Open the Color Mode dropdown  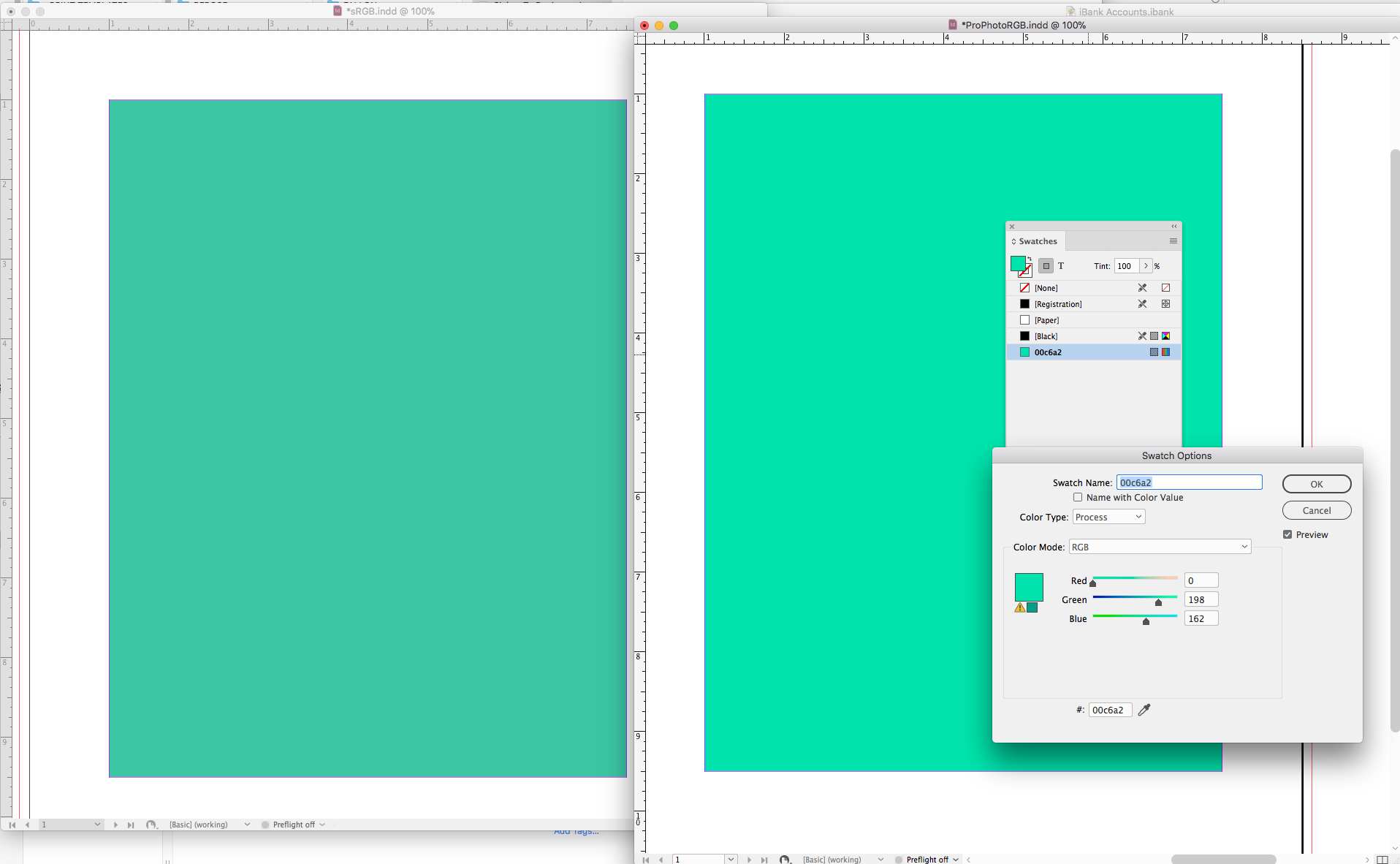pos(1159,546)
